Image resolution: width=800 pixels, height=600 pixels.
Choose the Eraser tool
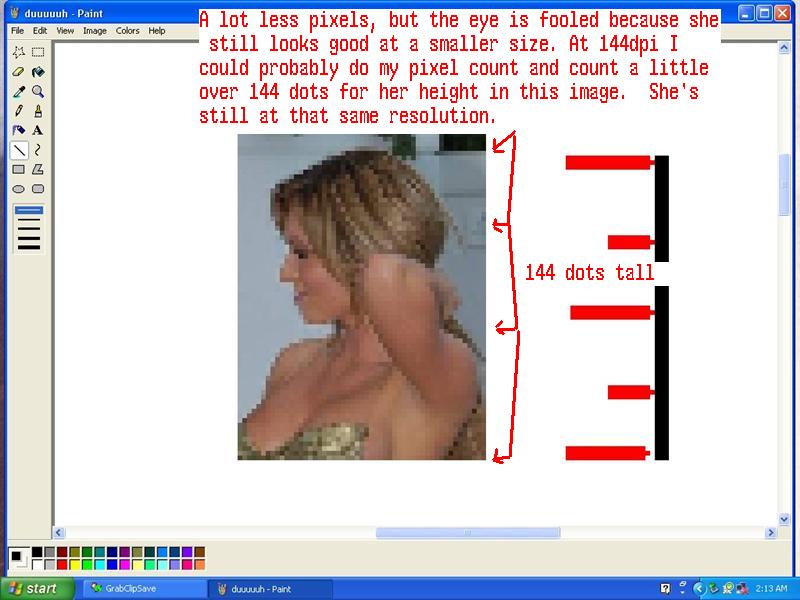point(19,72)
